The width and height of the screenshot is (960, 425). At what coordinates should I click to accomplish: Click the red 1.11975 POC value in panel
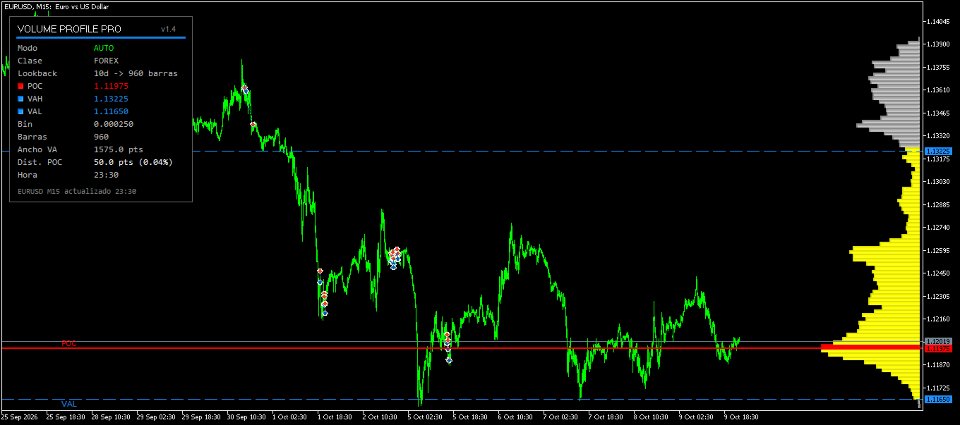[x=111, y=86]
